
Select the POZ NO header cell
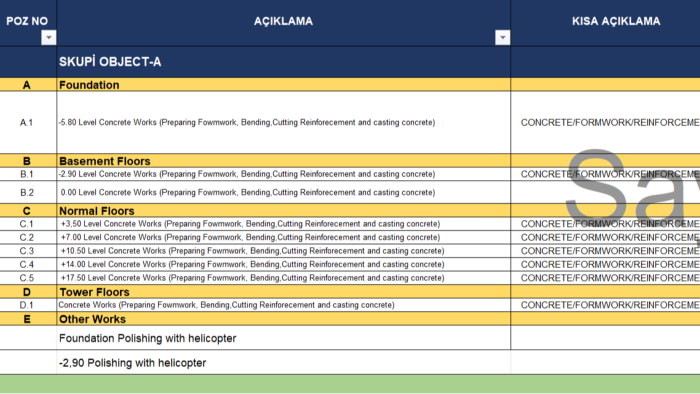point(28,23)
